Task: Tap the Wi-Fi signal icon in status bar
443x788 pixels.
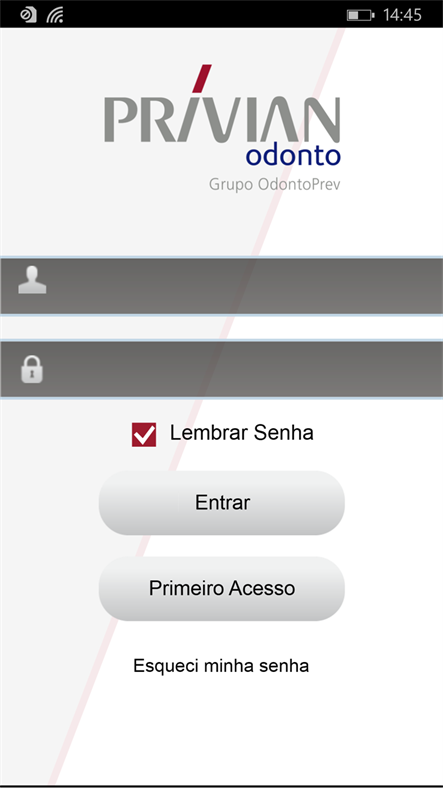Action: click(x=55, y=16)
